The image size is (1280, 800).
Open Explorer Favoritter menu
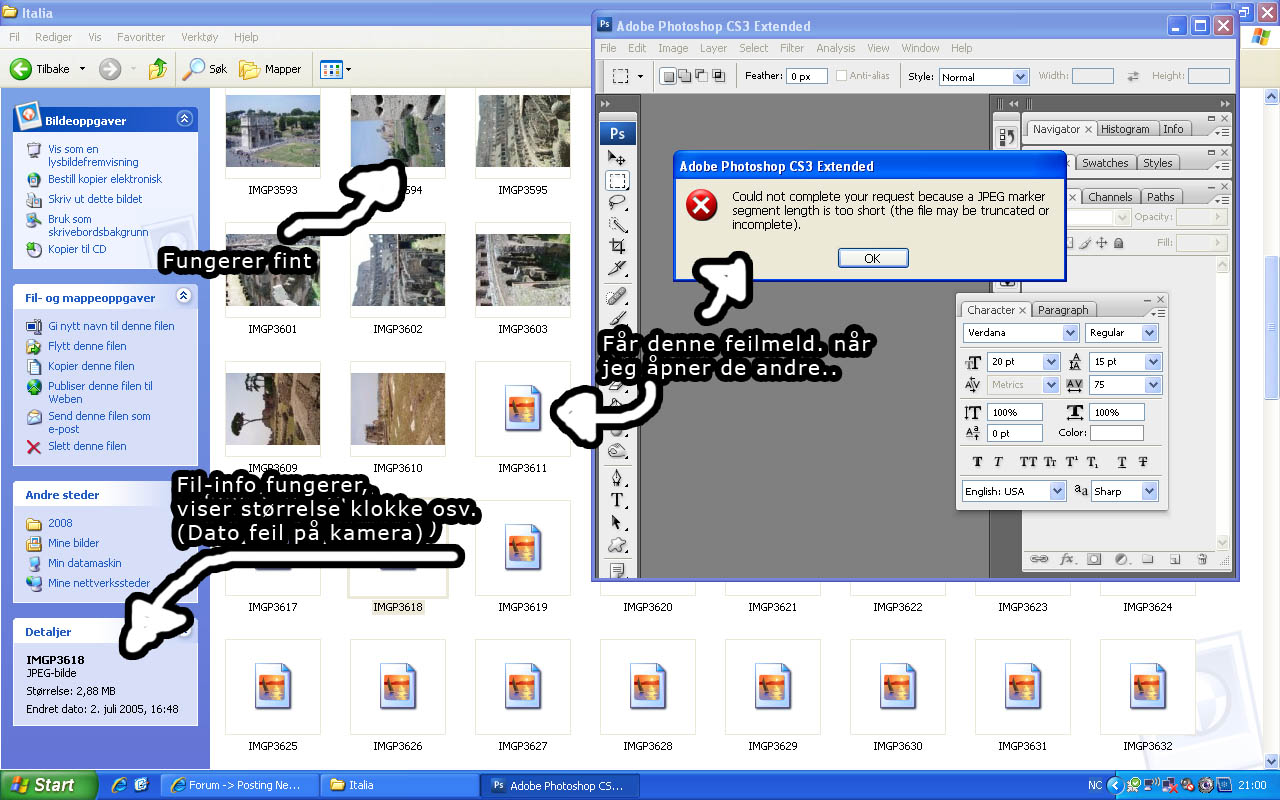[x=141, y=37]
